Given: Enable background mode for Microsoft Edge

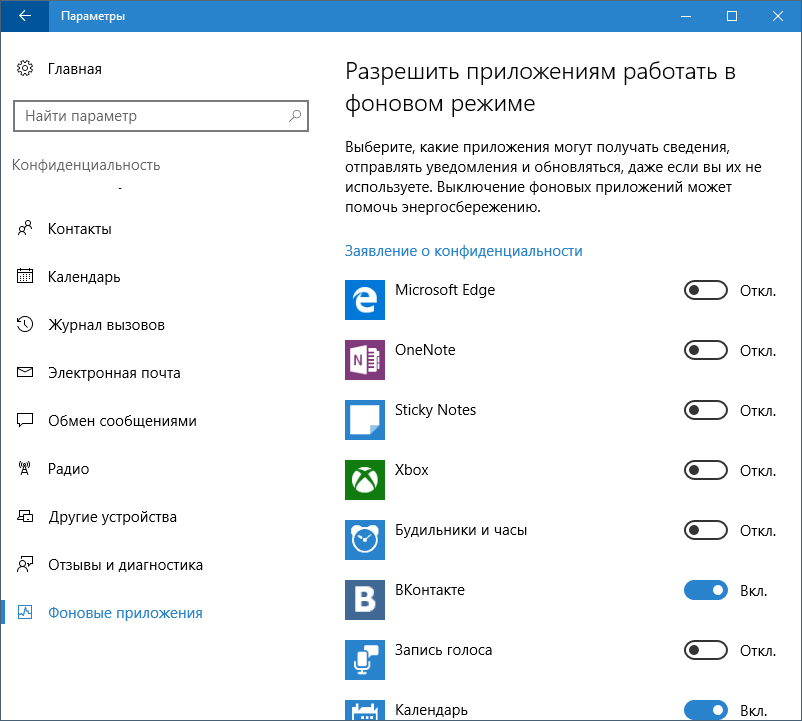Looking at the screenshot, I should pyautogui.click(x=706, y=290).
